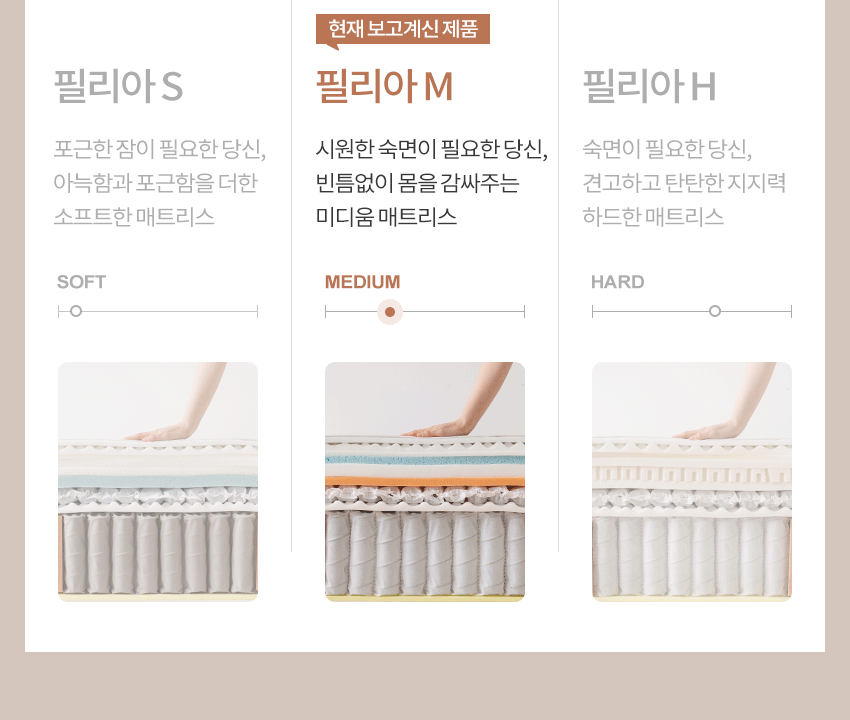850x720 pixels.
Task: Click the HARD label
Action: [617, 282]
